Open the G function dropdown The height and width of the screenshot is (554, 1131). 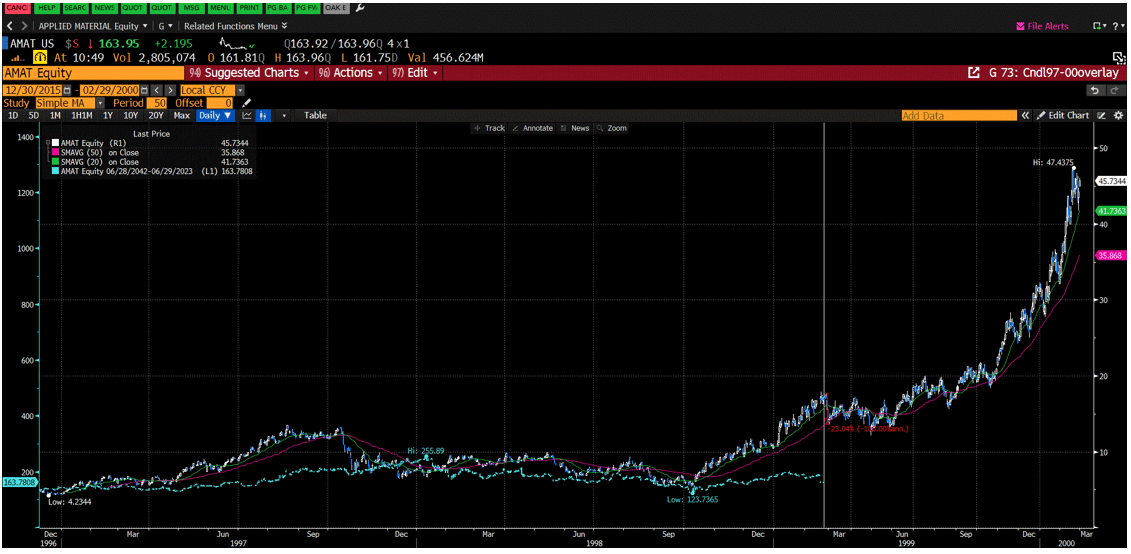tap(165, 26)
